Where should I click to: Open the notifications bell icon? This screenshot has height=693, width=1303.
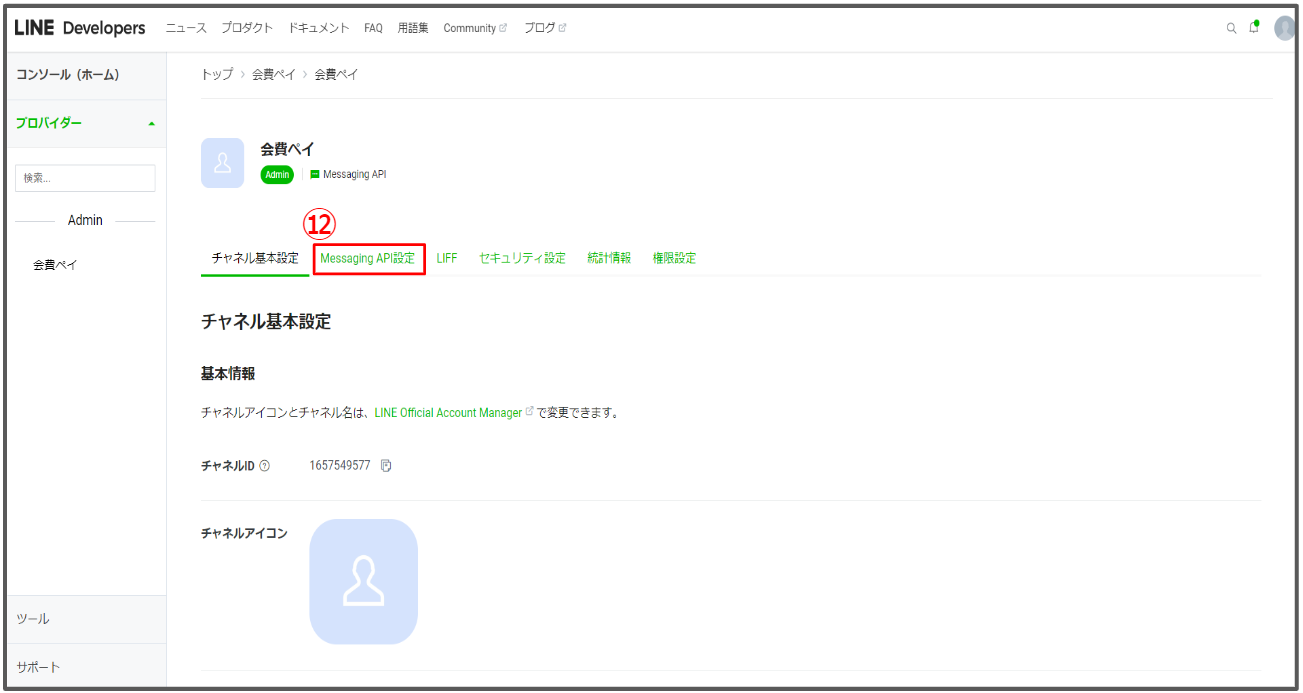(x=1254, y=27)
